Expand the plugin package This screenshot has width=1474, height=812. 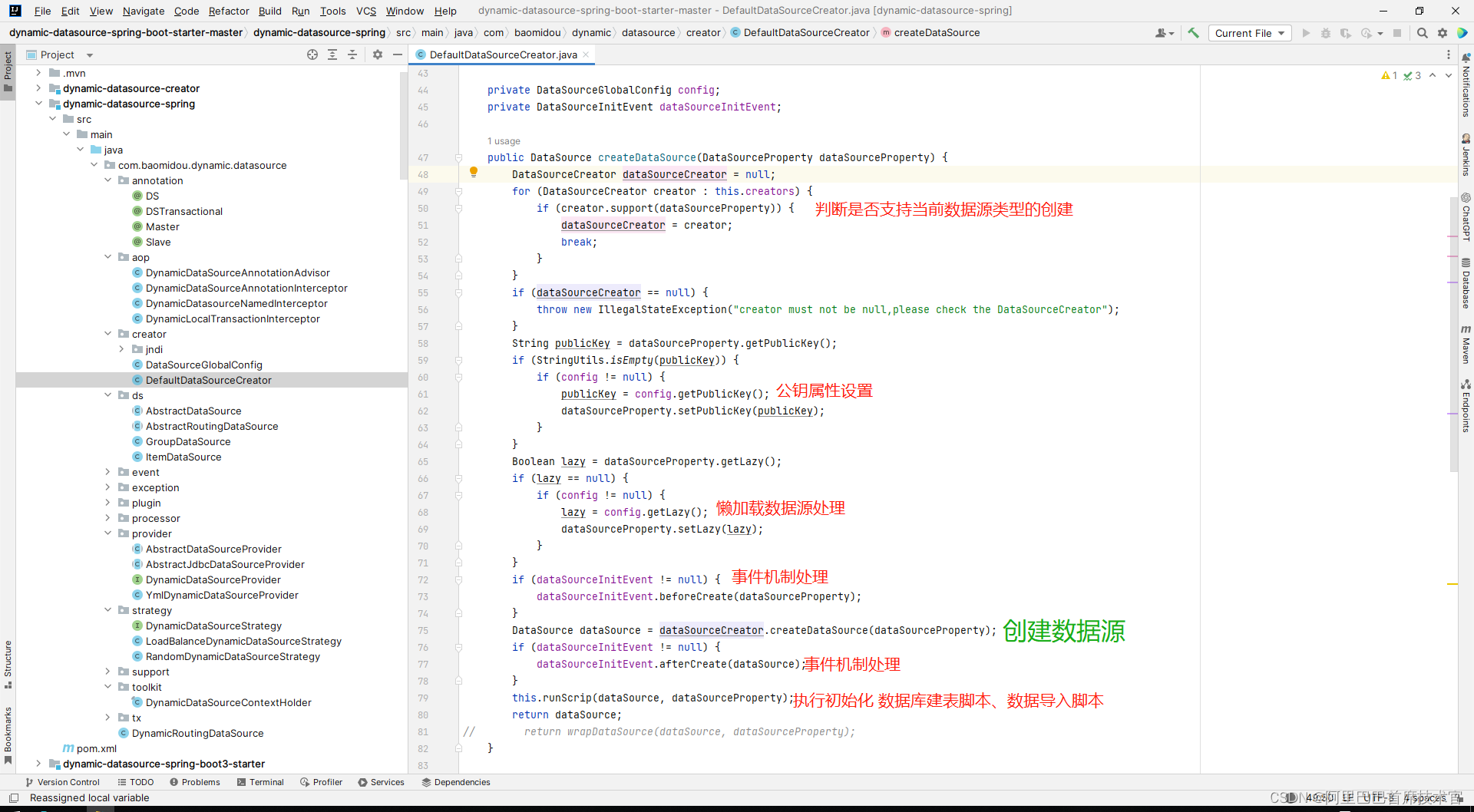(x=107, y=503)
